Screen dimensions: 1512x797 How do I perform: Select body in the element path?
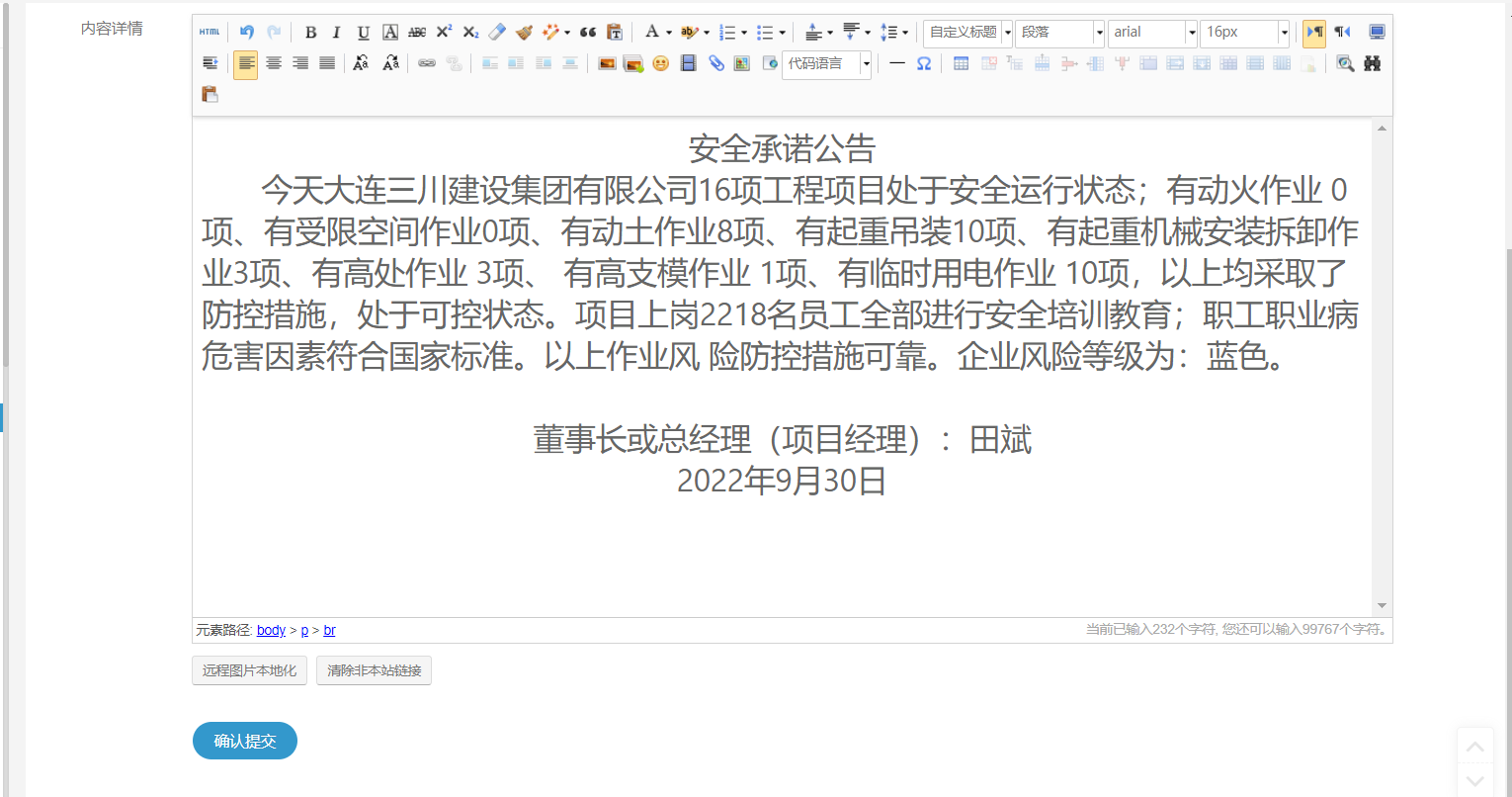point(271,630)
